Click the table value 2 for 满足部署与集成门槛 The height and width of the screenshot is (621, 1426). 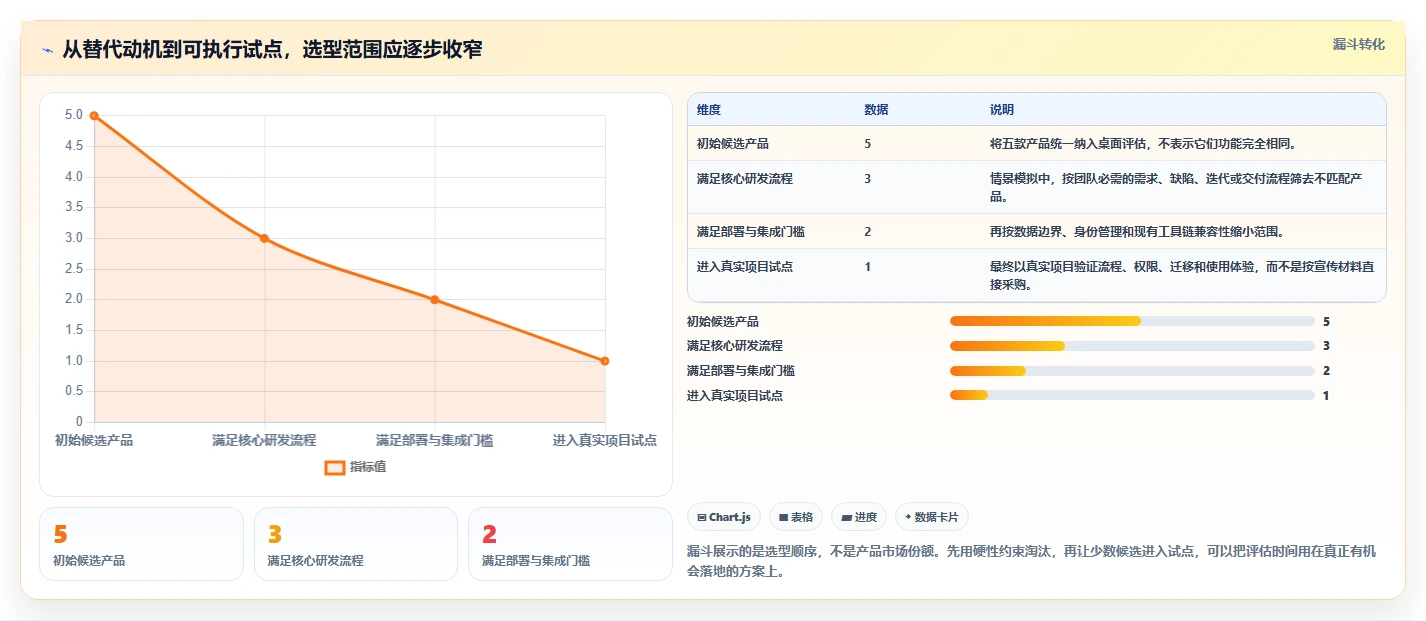pos(868,231)
